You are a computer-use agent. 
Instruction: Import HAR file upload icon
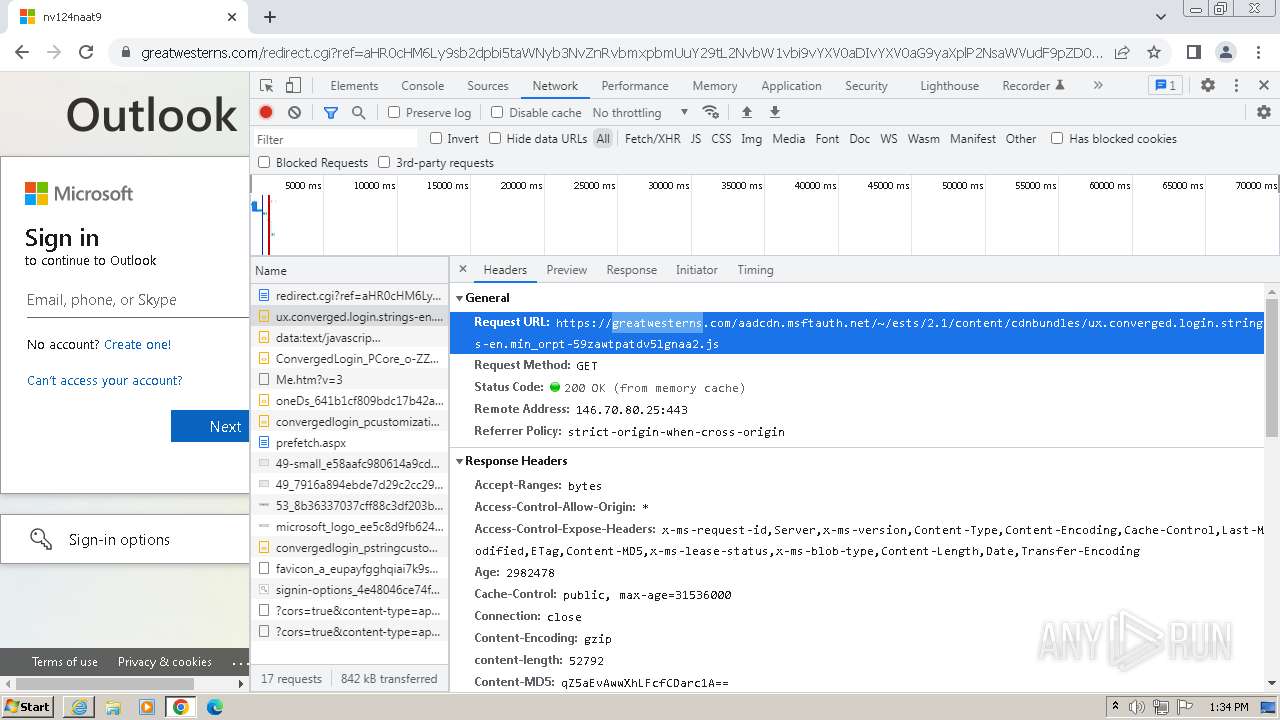point(746,112)
